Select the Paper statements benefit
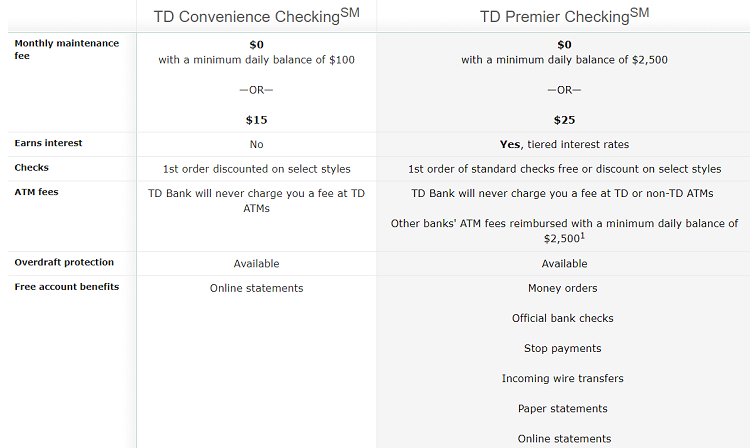Screen dimensions: 750x448 (563, 409)
